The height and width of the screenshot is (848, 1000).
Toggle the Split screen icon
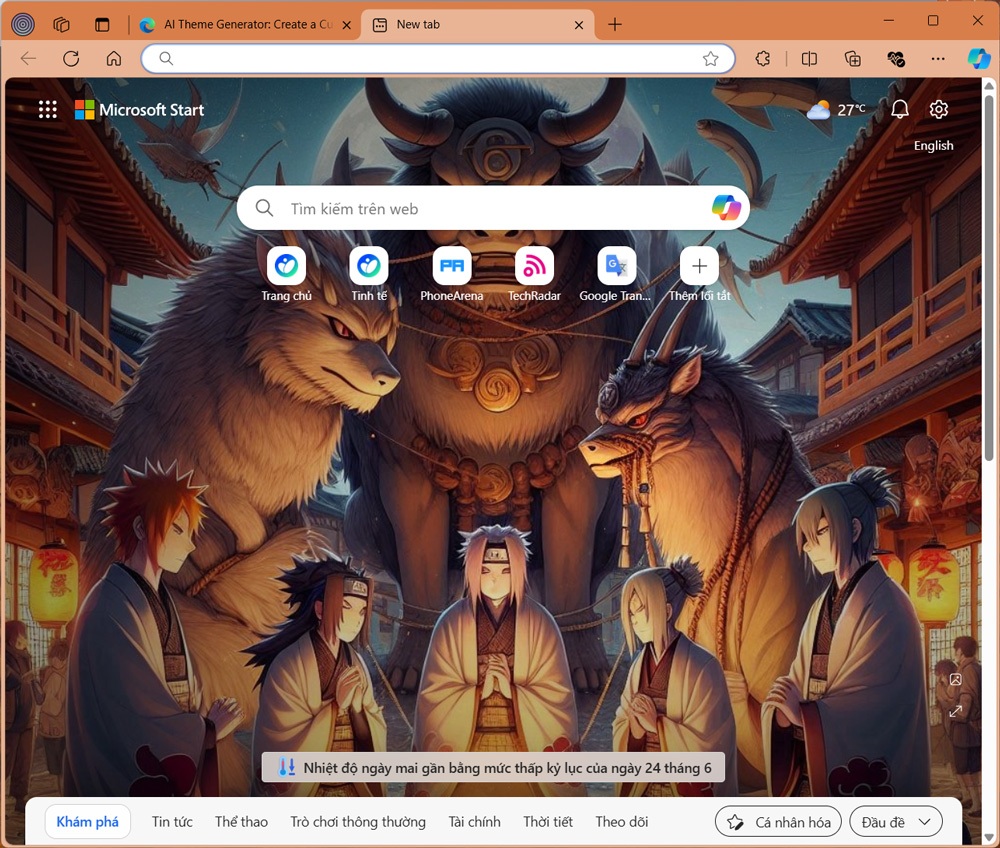coord(809,59)
